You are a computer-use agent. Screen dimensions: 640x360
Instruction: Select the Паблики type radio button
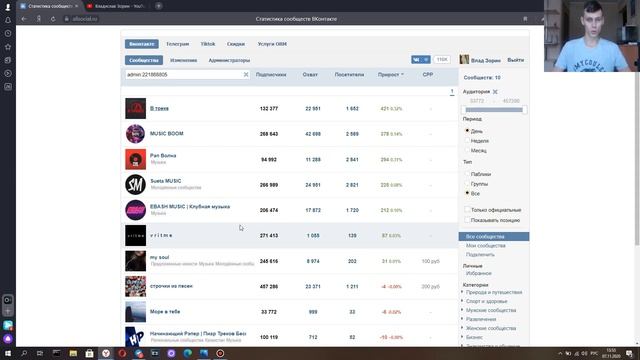467,174
